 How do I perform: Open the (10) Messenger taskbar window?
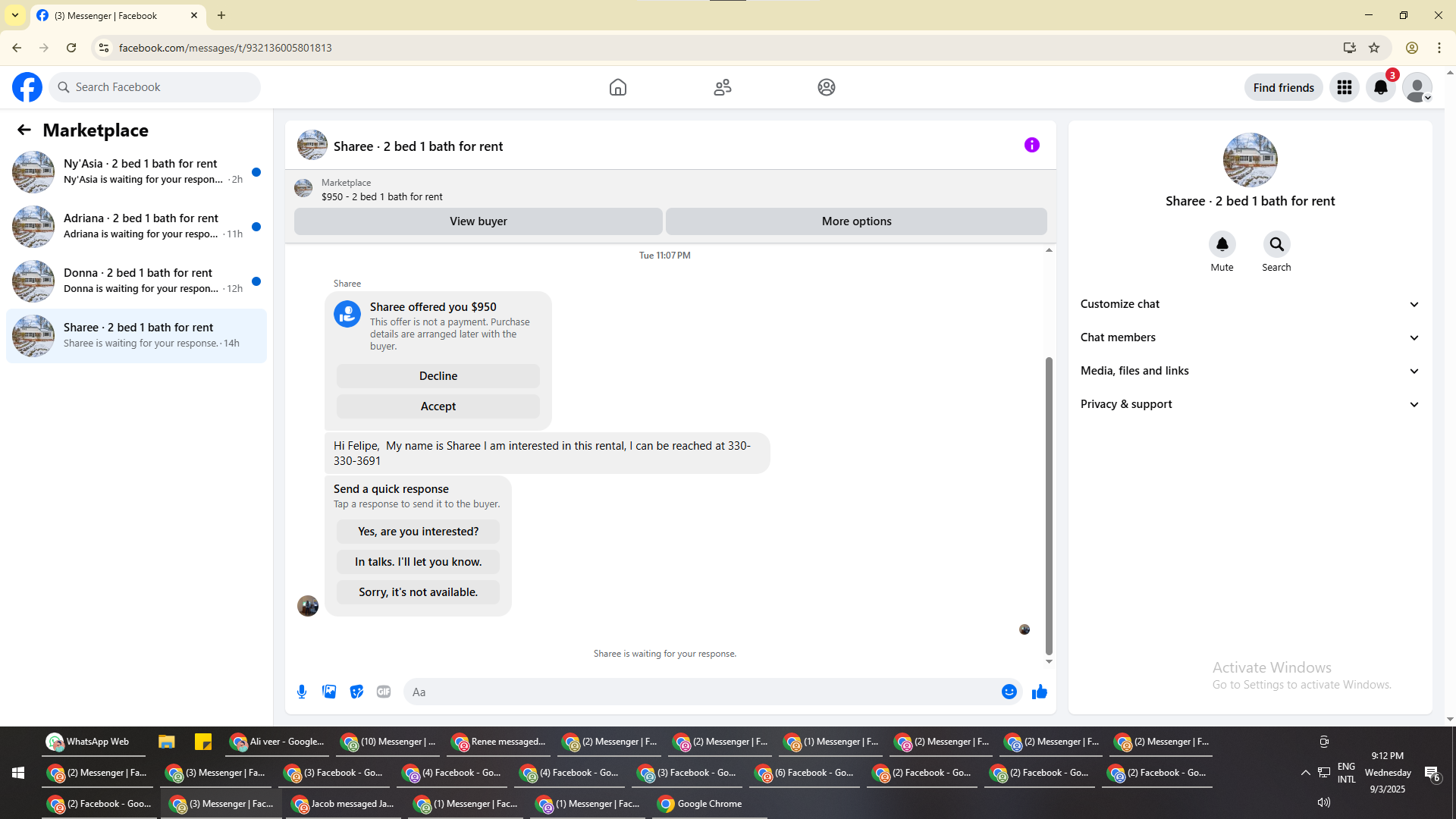click(x=388, y=742)
